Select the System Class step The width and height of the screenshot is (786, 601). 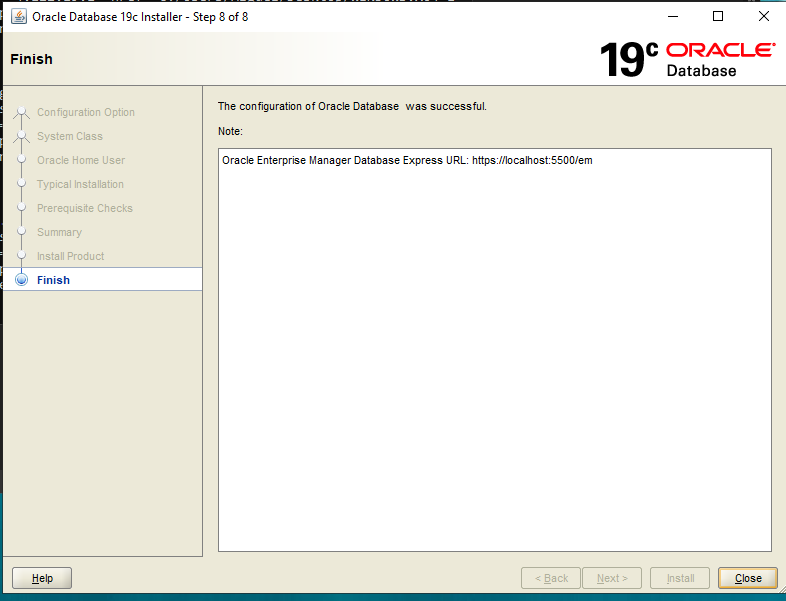tap(70, 136)
